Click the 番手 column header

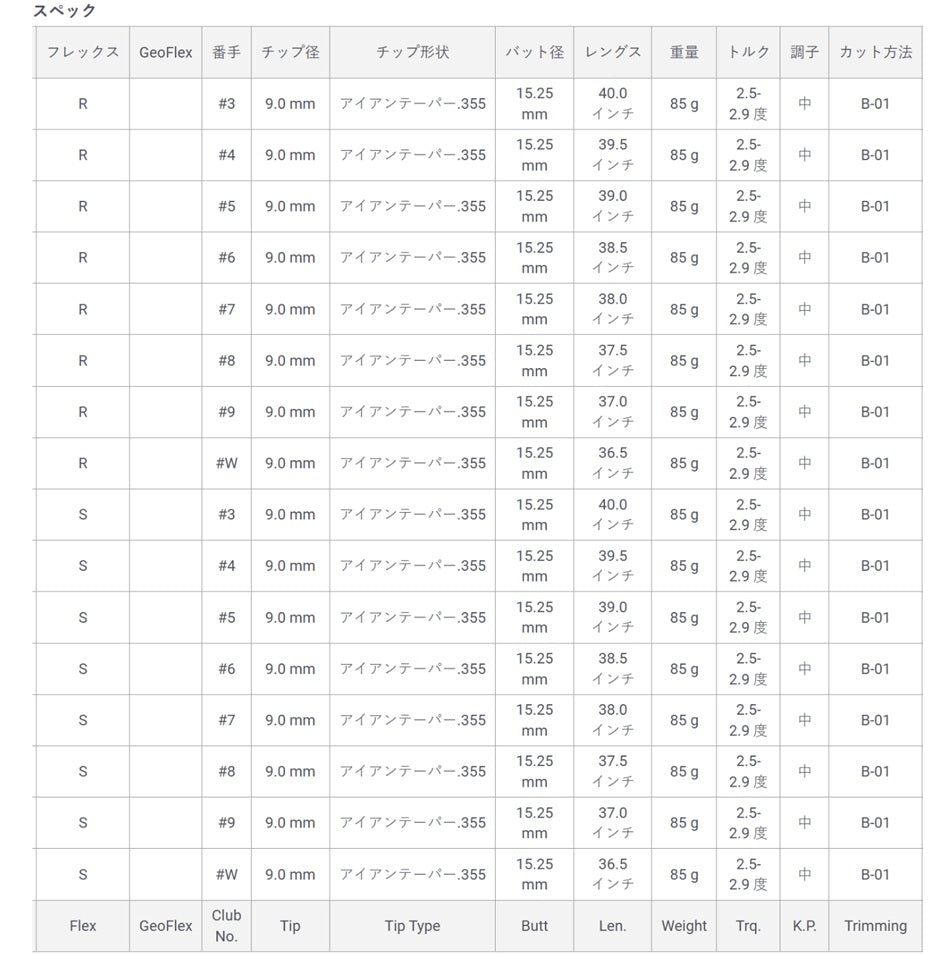[x=227, y=52]
